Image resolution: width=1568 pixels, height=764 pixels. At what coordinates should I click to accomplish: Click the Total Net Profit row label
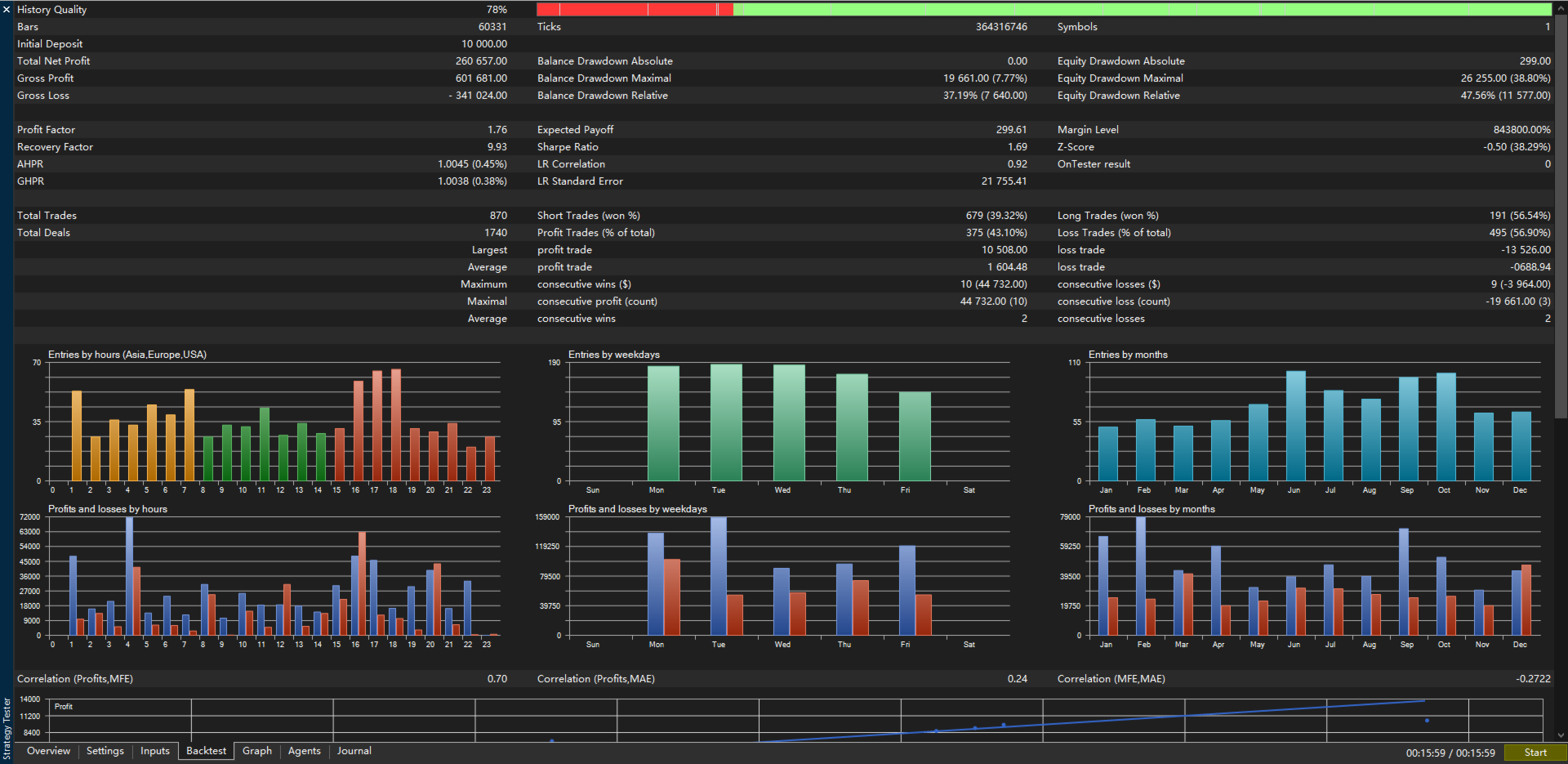click(x=54, y=61)
